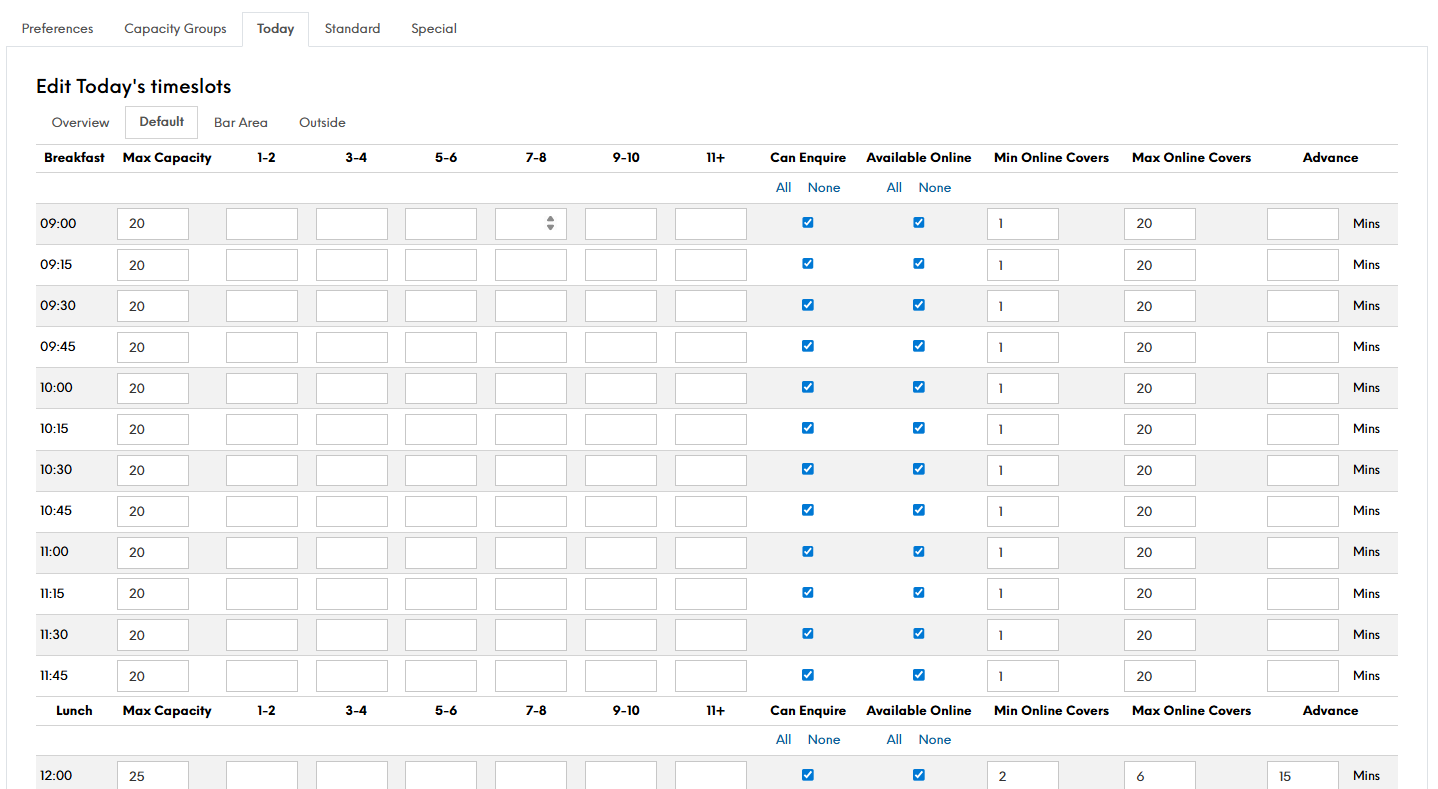
Task: Click the 09:00 row 7-8 spinner arrows
Action: coord(550,224)
